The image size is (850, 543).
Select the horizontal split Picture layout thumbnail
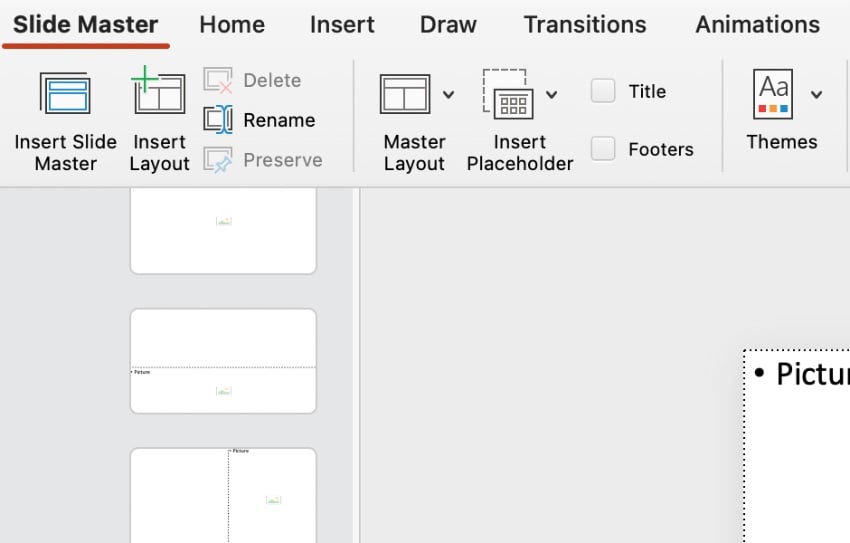(223, 361)
